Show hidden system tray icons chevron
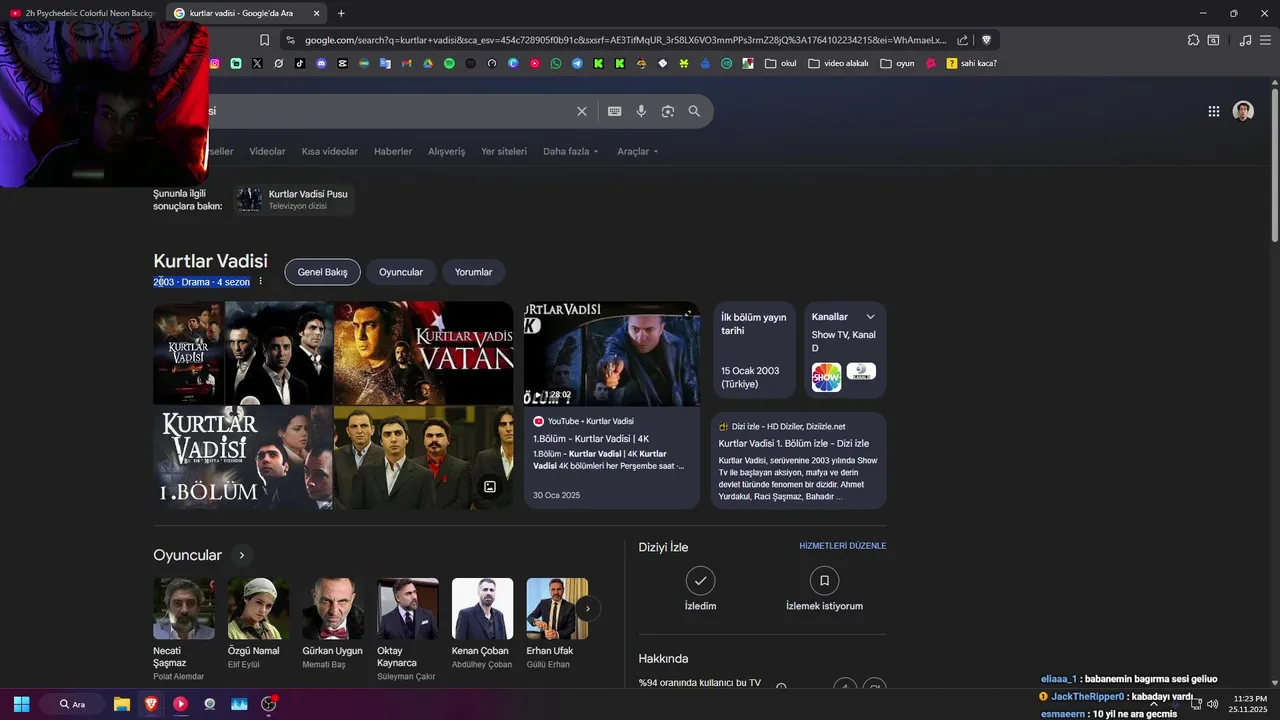 [1153, 704]
